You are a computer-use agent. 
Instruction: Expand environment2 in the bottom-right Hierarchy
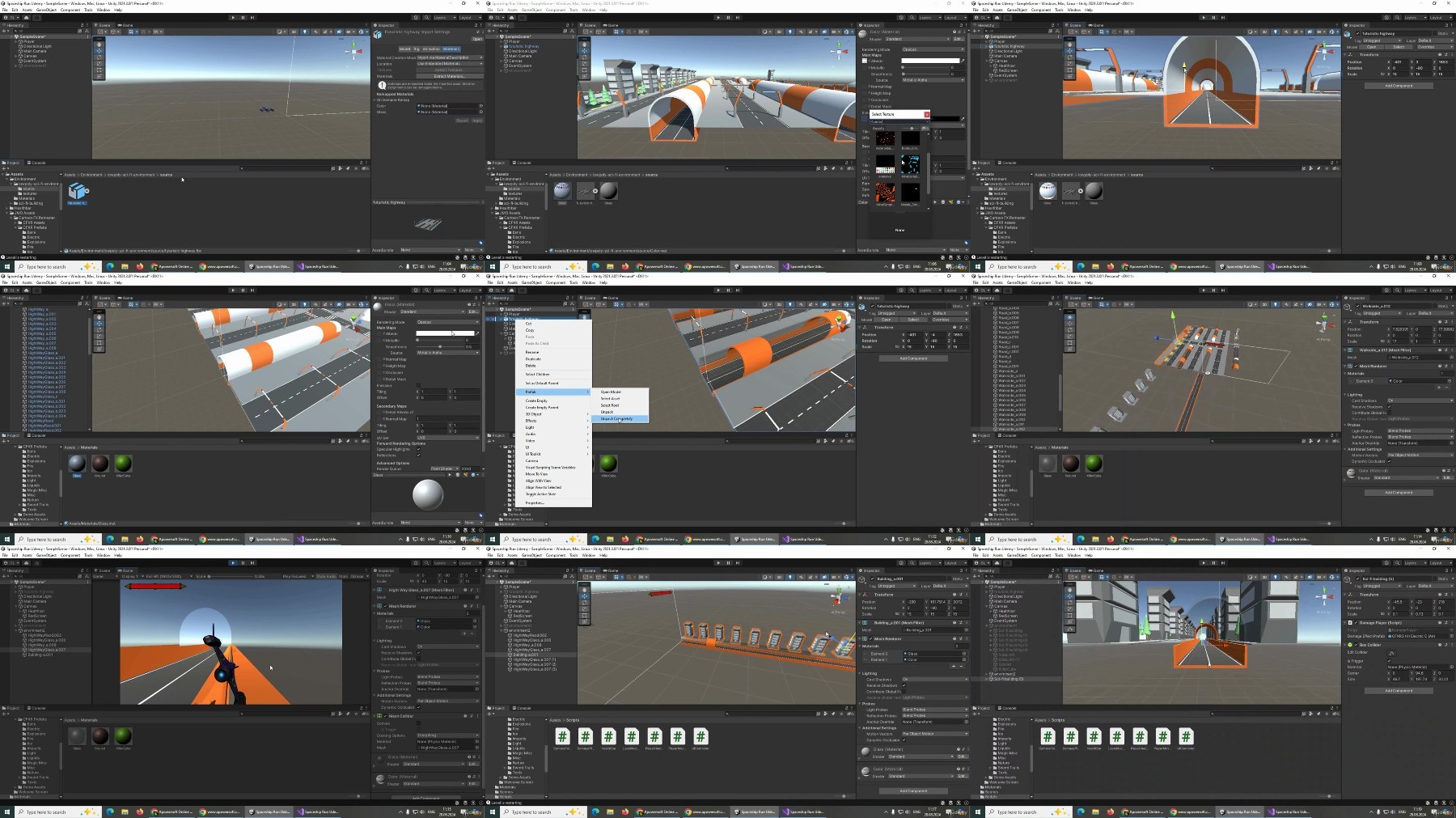pyautogui.click(x=988, y=674)
